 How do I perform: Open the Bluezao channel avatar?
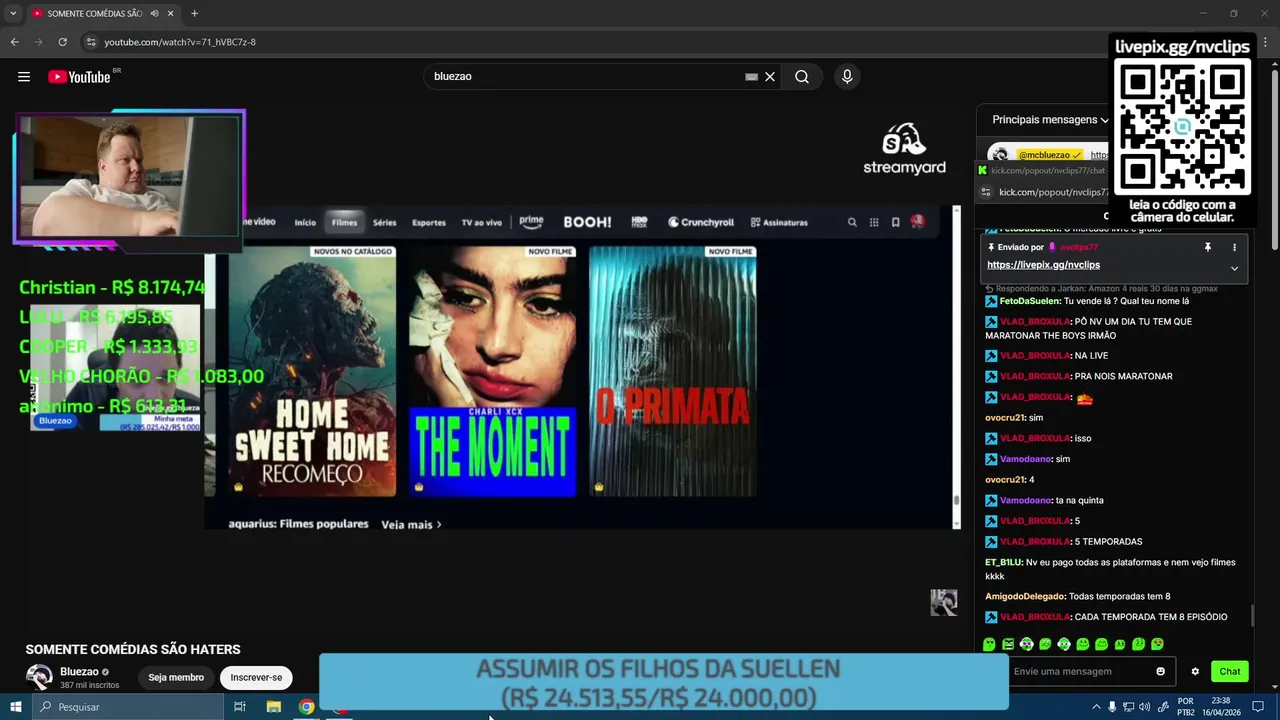[39, 677]
